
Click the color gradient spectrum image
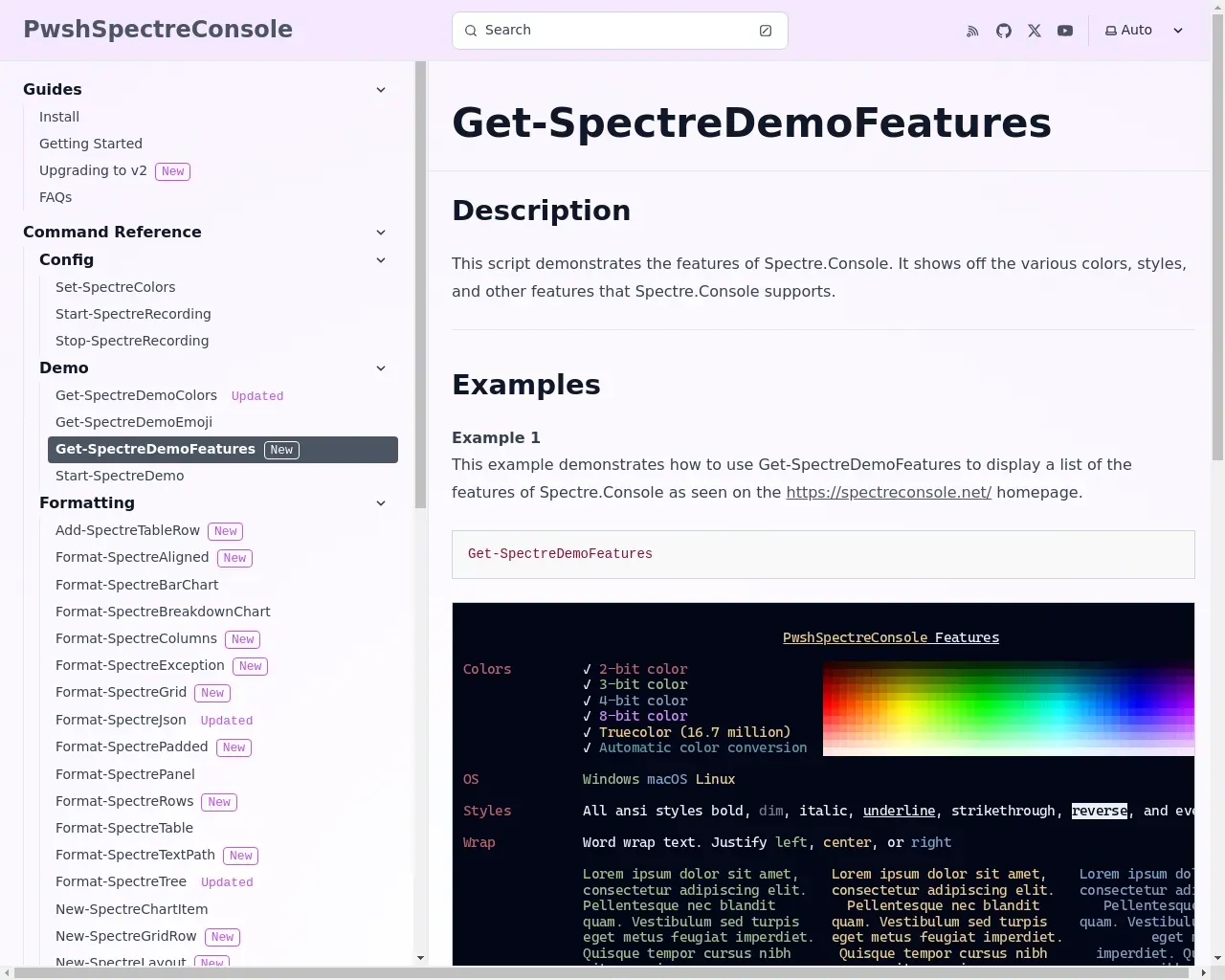(x=1009, y=708)
